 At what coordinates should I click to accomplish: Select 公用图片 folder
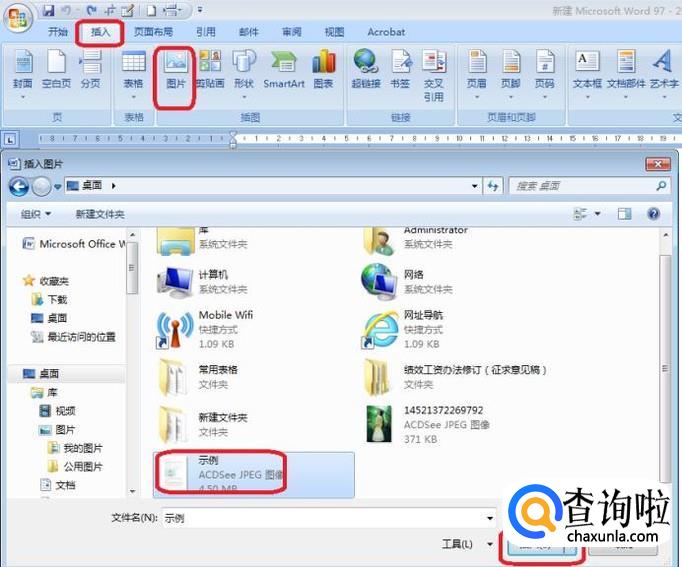[x=75, y=467]
